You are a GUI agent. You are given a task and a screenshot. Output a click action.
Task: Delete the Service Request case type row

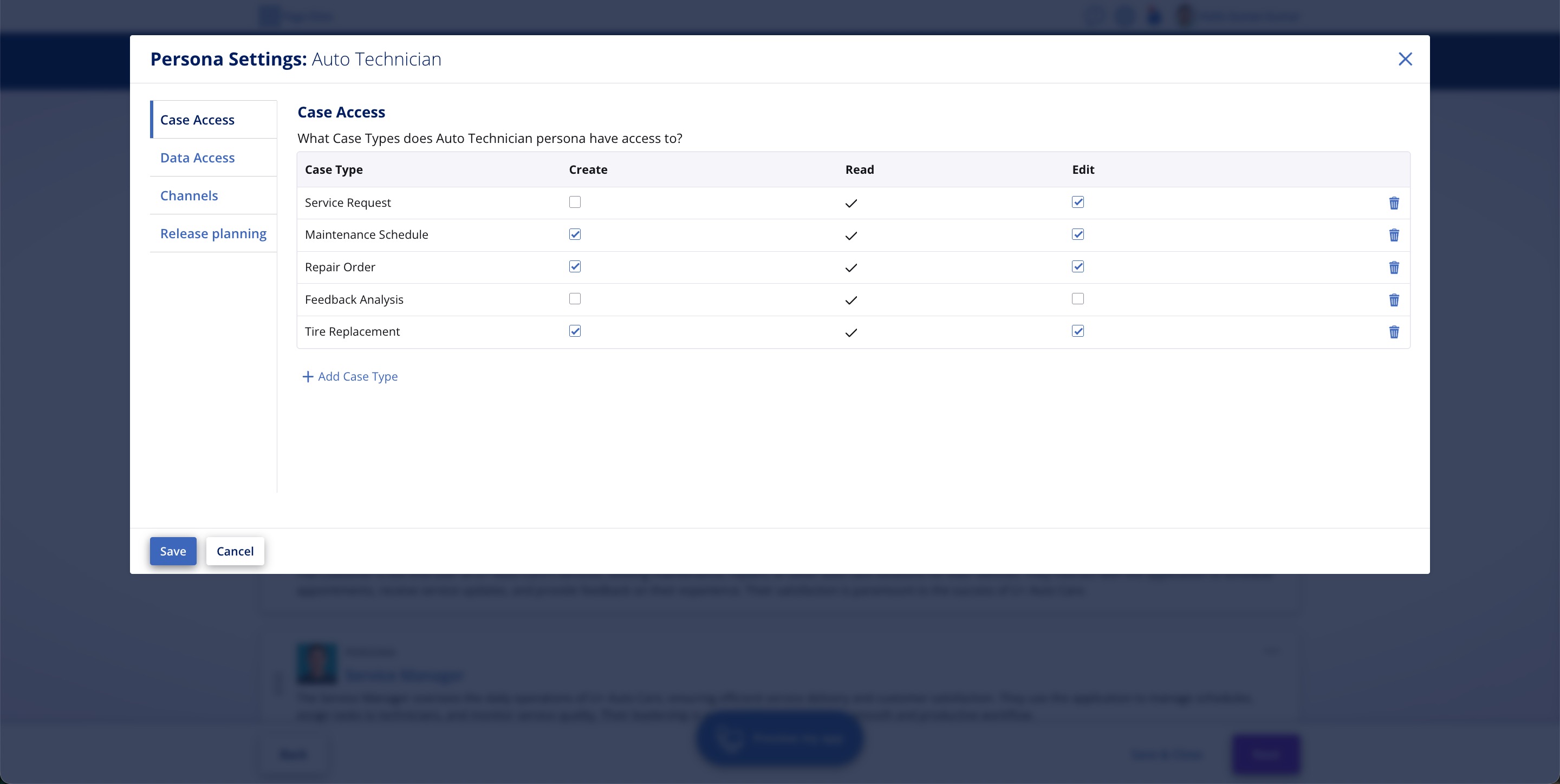[1394, 203]
